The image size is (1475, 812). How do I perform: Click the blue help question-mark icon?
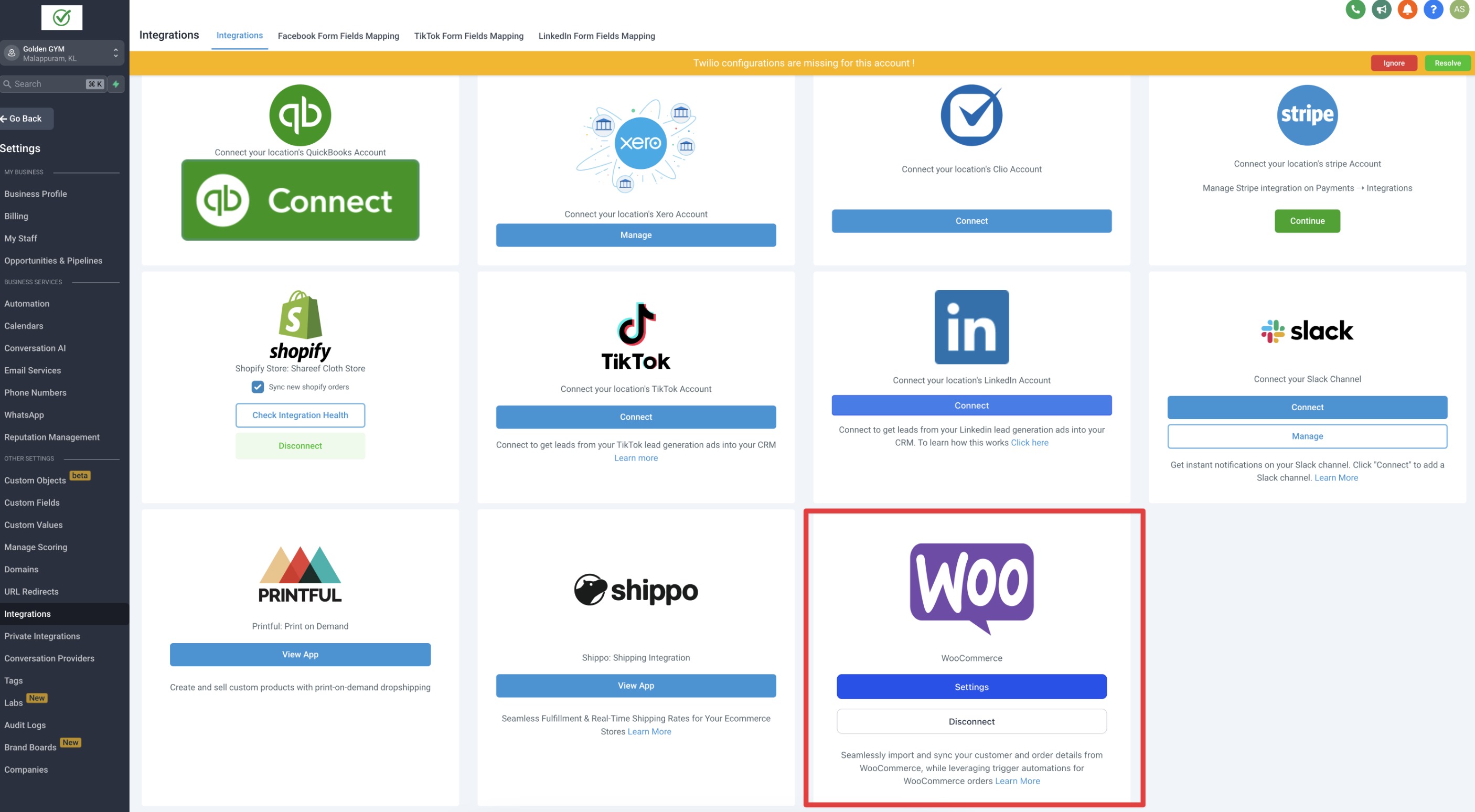pyautogui.click(x=1433, y=9)
